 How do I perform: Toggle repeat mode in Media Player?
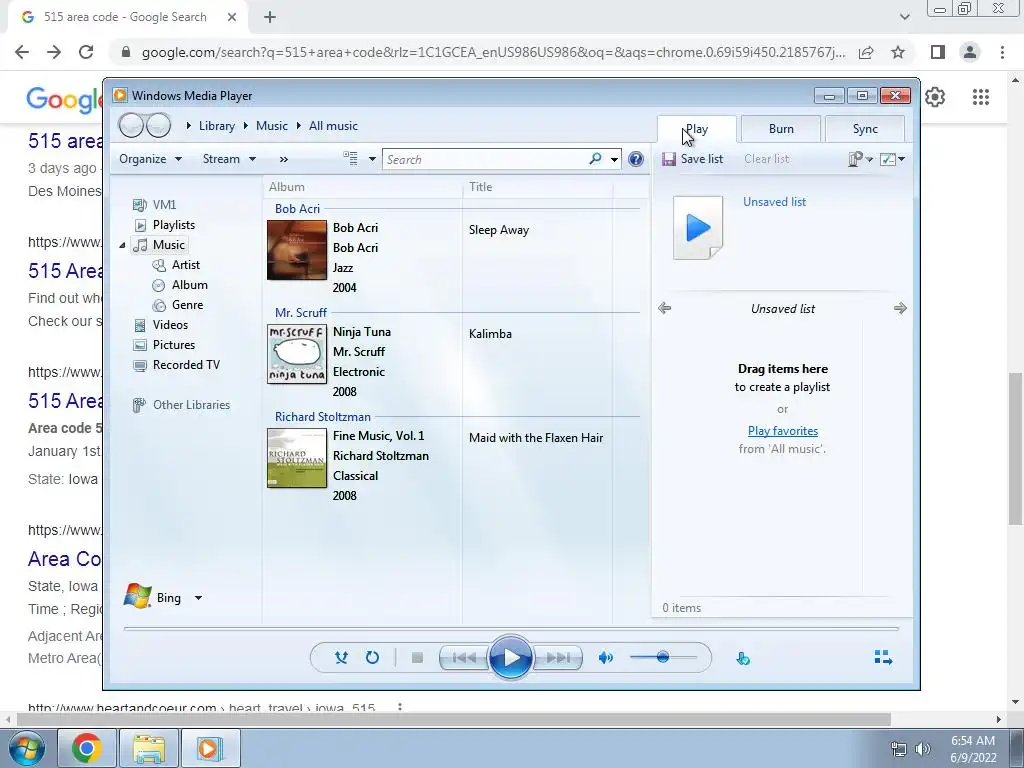pos(372,658)
